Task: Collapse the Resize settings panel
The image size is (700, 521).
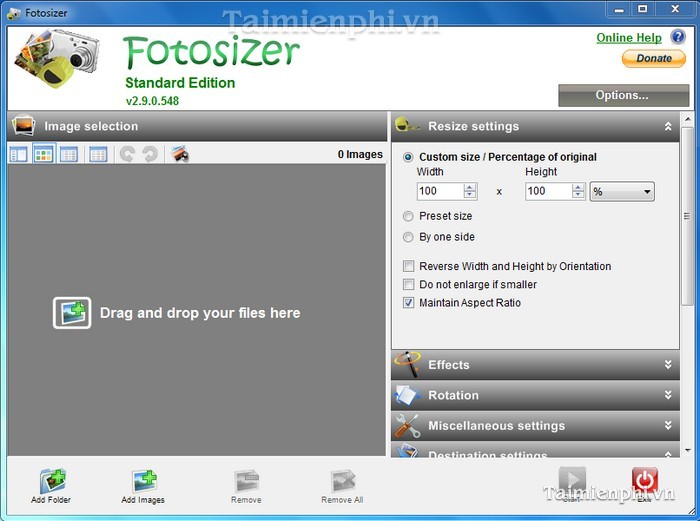Action: click(668, 126)
